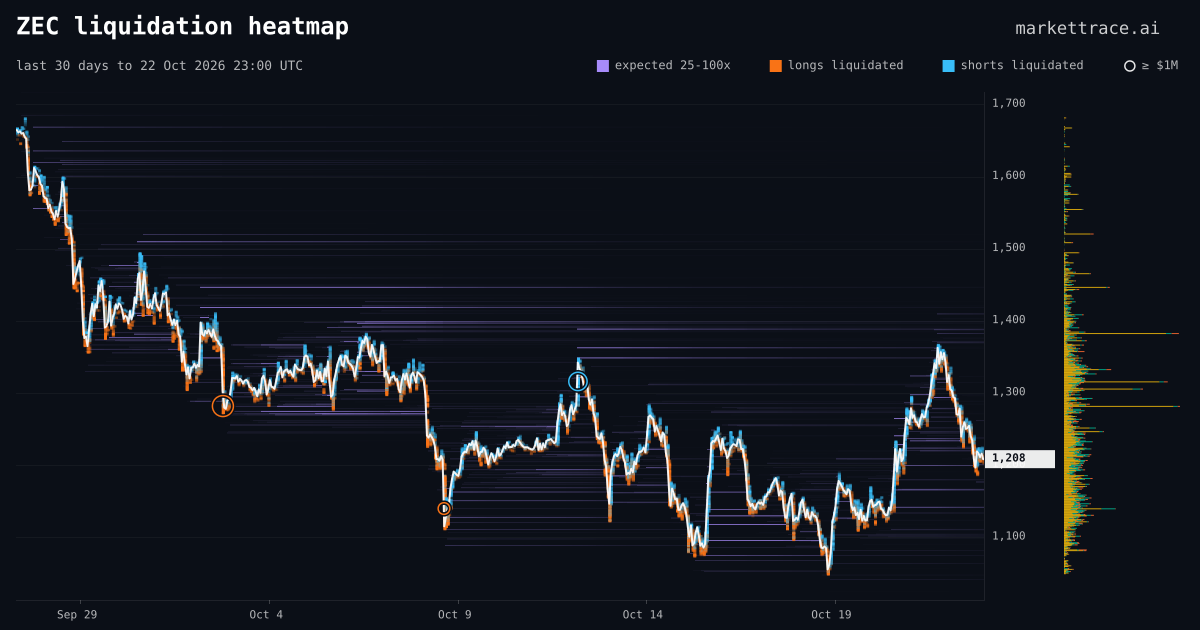Click the 1,500 price axis label

[x=1008, y=247]
